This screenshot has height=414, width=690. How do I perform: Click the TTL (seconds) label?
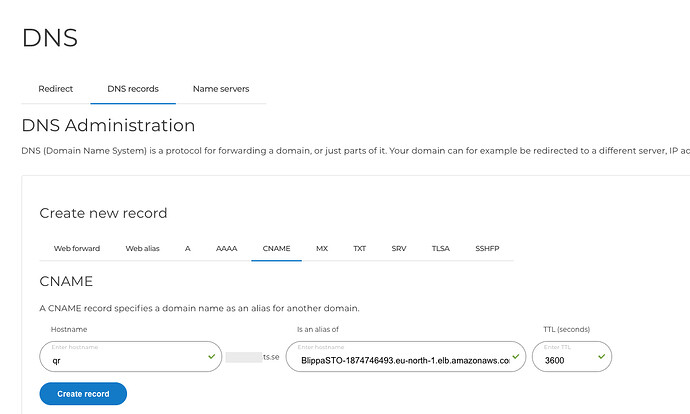[566, 330]
